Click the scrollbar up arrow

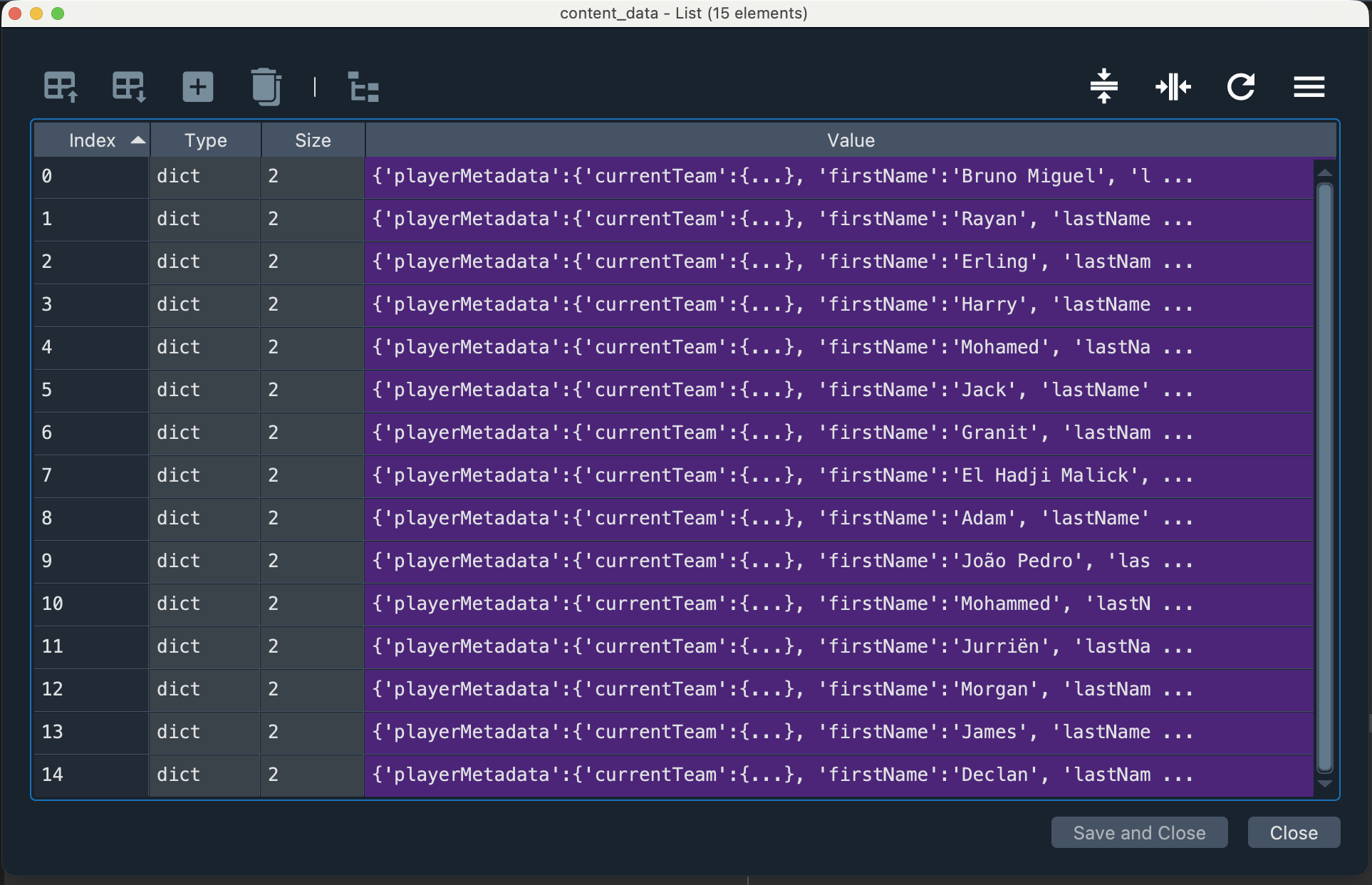point(1325,173)
